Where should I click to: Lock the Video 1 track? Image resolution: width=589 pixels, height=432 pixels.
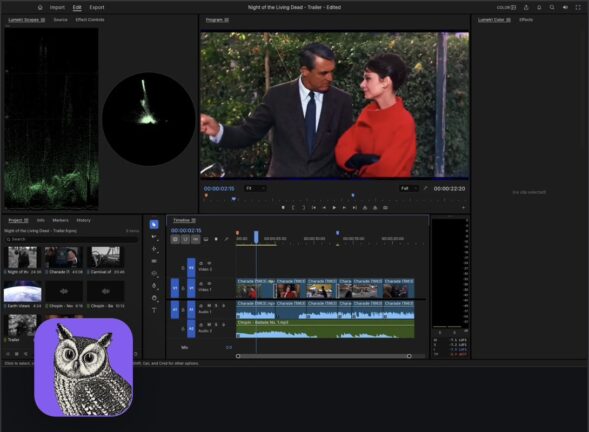tap(183, 288)
